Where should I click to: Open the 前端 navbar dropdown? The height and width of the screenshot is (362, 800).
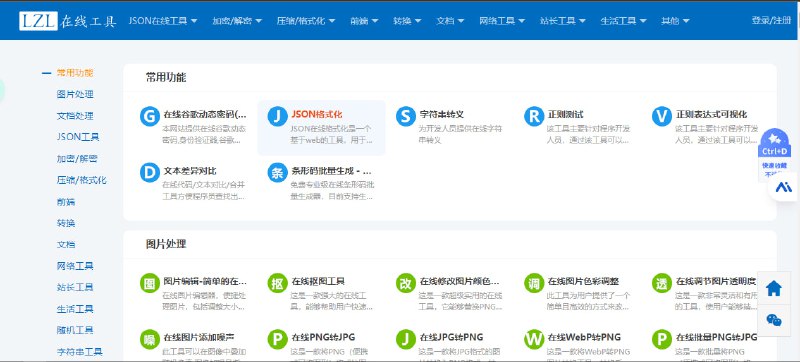point(364,21)
